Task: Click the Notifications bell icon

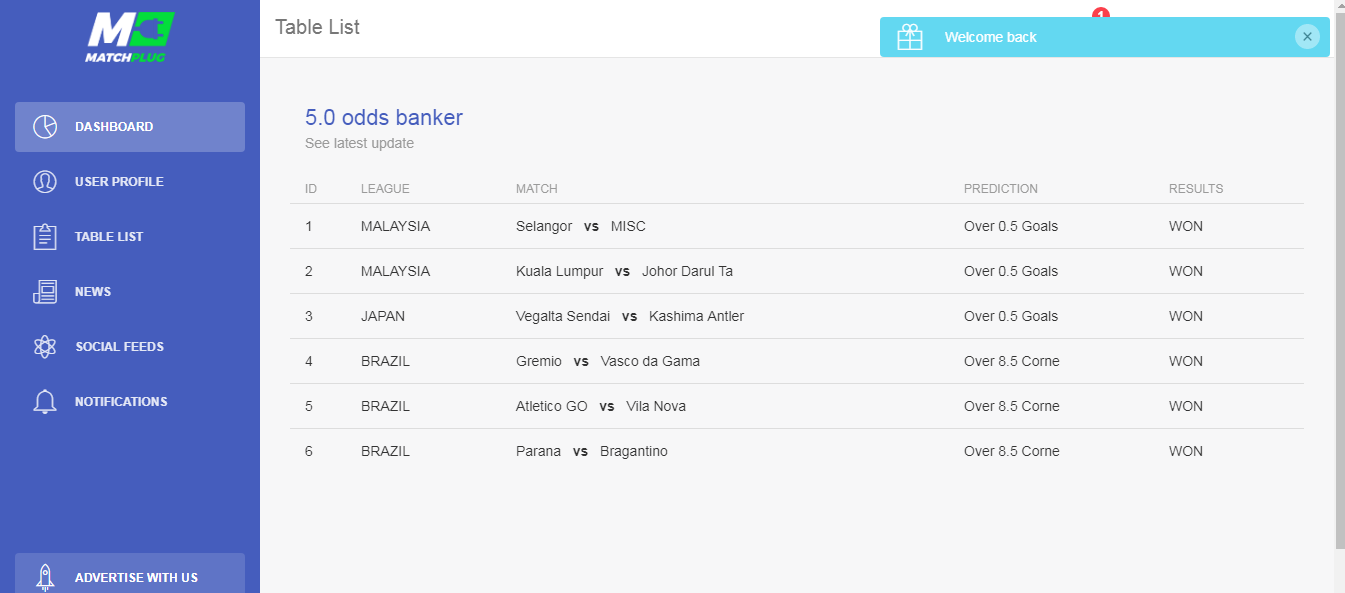Action: pos(45,402)
